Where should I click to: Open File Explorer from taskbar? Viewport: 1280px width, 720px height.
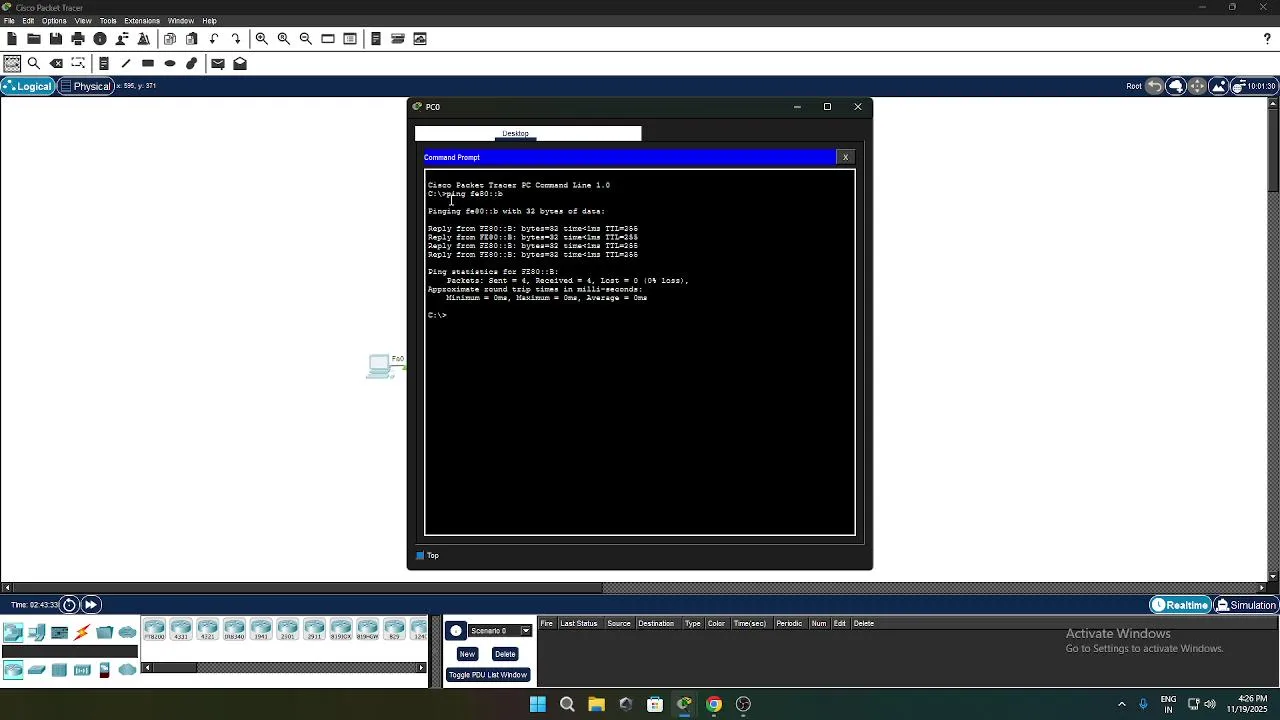(596, 704)
